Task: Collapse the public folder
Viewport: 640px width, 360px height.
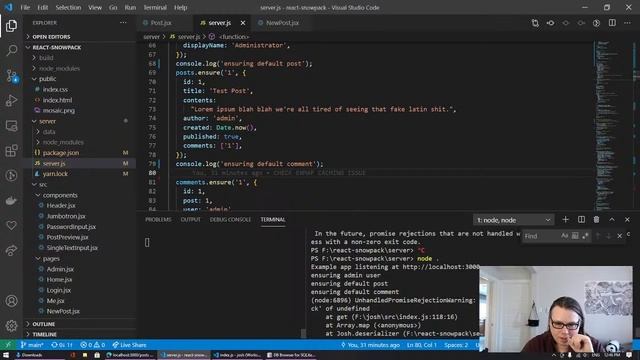Action: [80, 79]
